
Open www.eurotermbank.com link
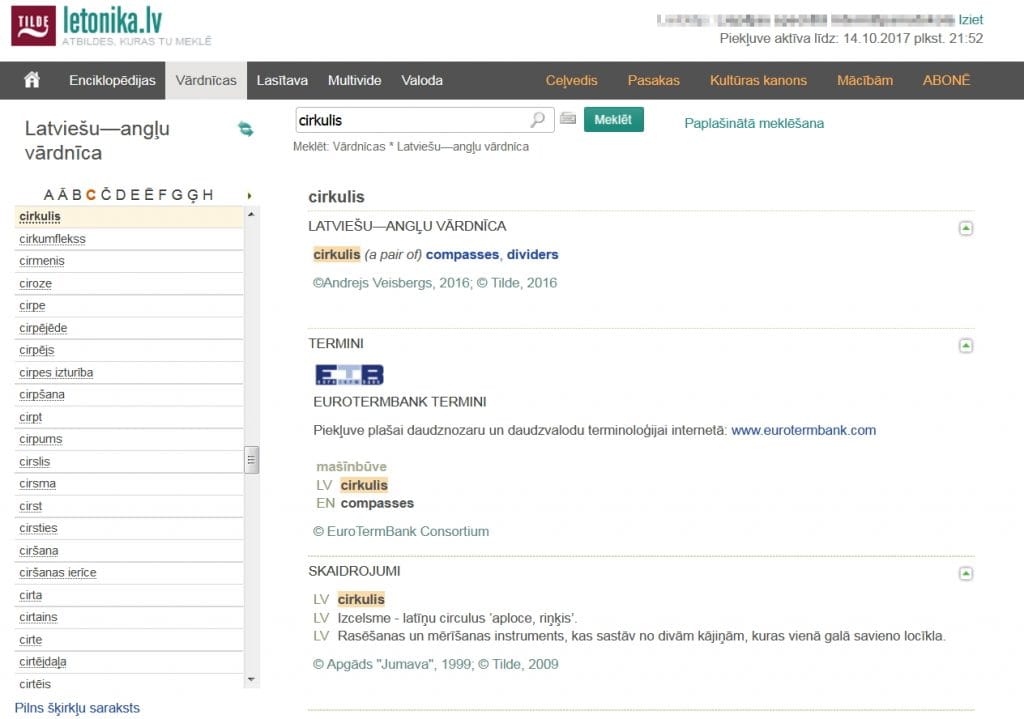point(803,430)
